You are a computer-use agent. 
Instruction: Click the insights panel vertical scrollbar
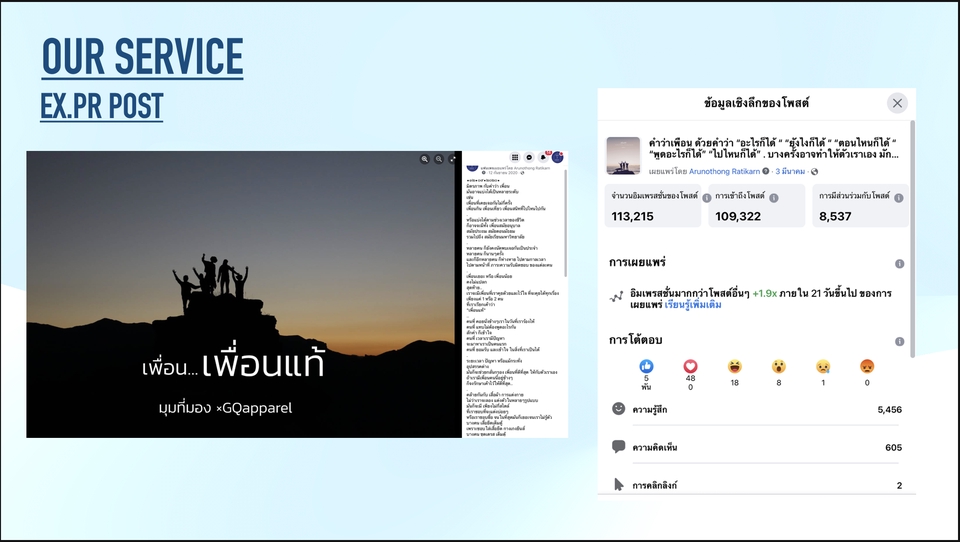[x=912, y=239]
